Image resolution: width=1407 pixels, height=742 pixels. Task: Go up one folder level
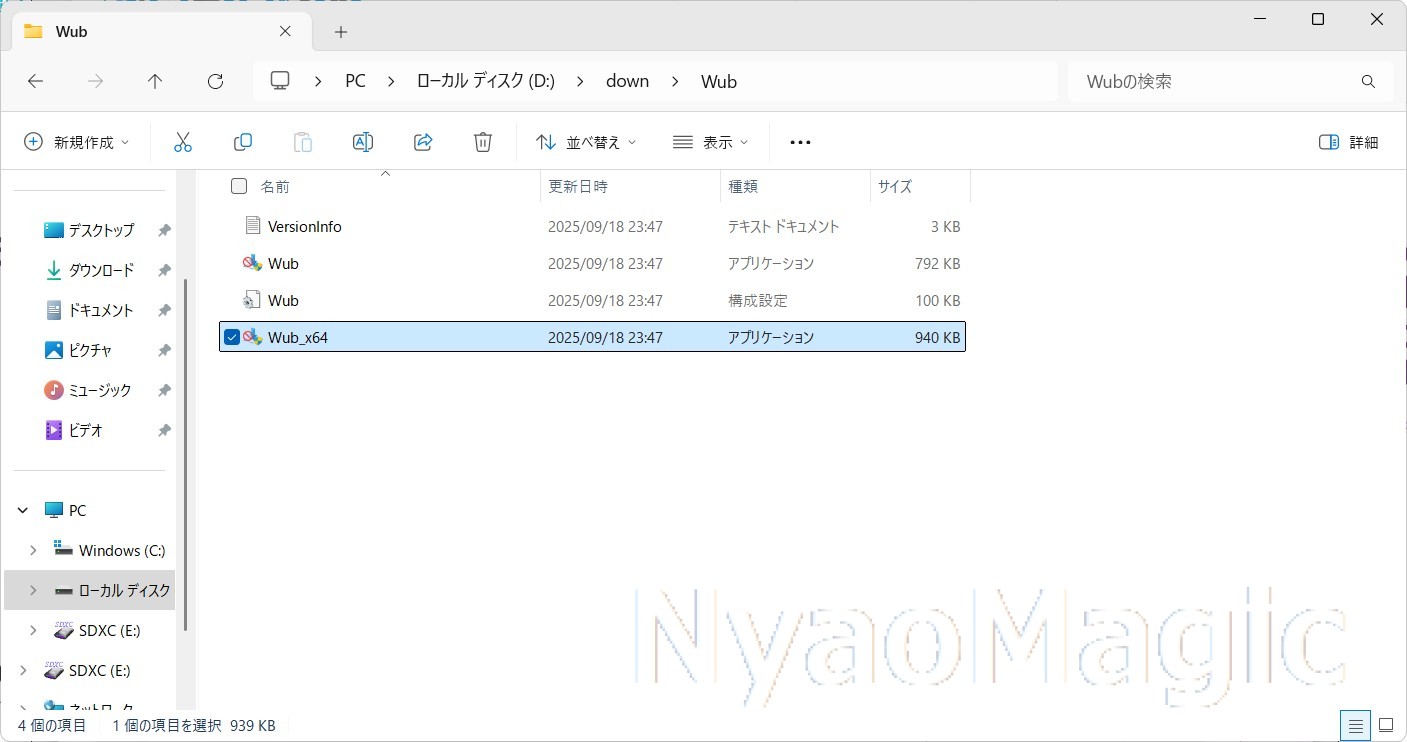(x=155, y=82)
